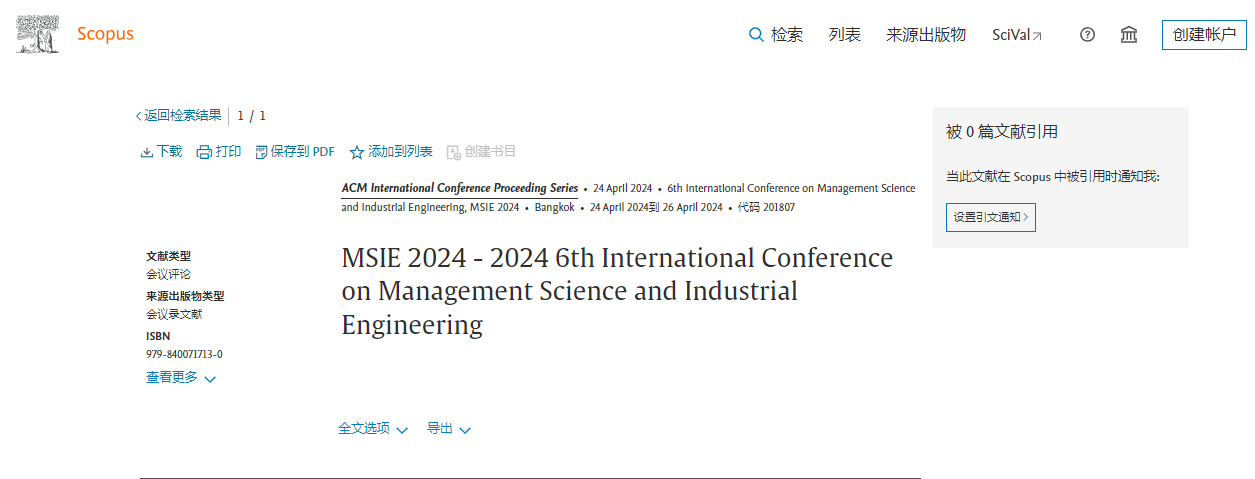This screenshot has width=1255, height=479.
Task: Click the 被 0 篇文献引用 heading
Action: [1002, 132]
